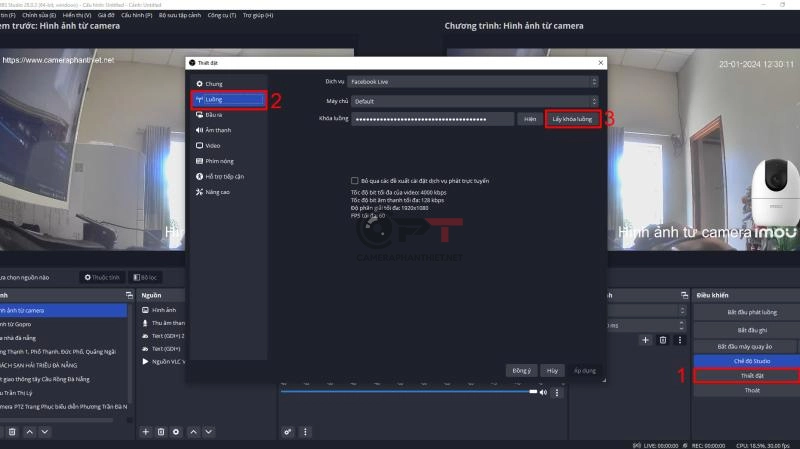Tick the Bỏ qua các đề xuất checkbox
The image size is (800, 449).
tap(354, 181)
